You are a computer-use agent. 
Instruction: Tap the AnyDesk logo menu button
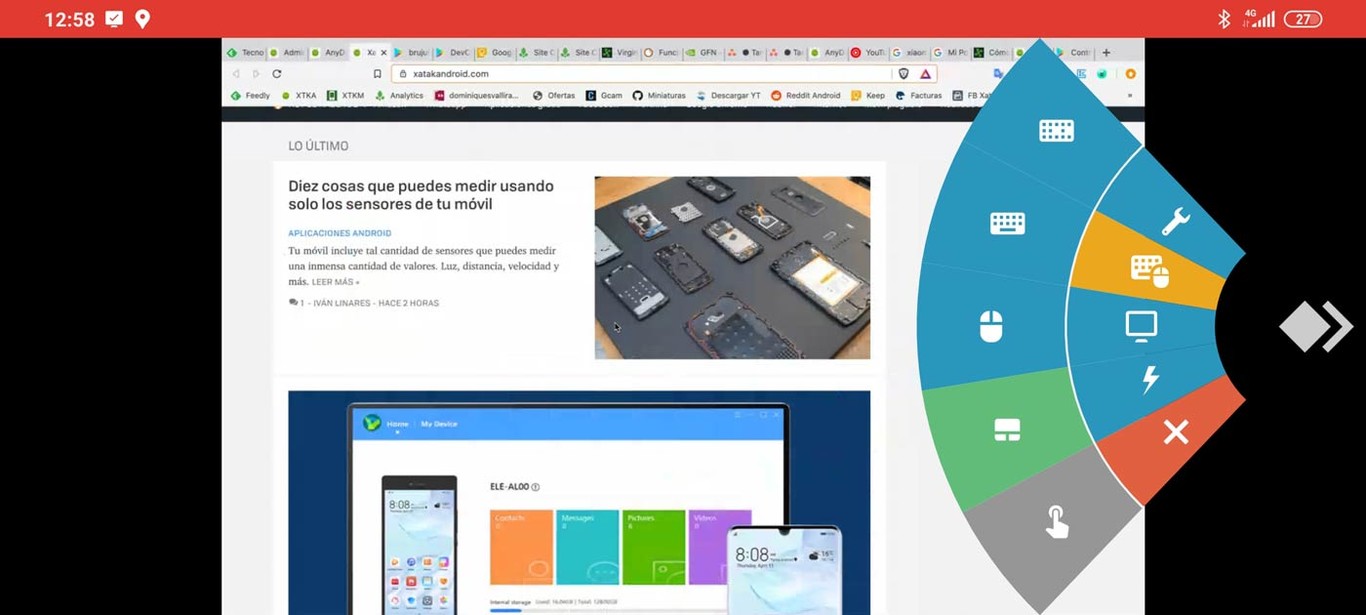pyautogui.click(x=1314, y=327)
